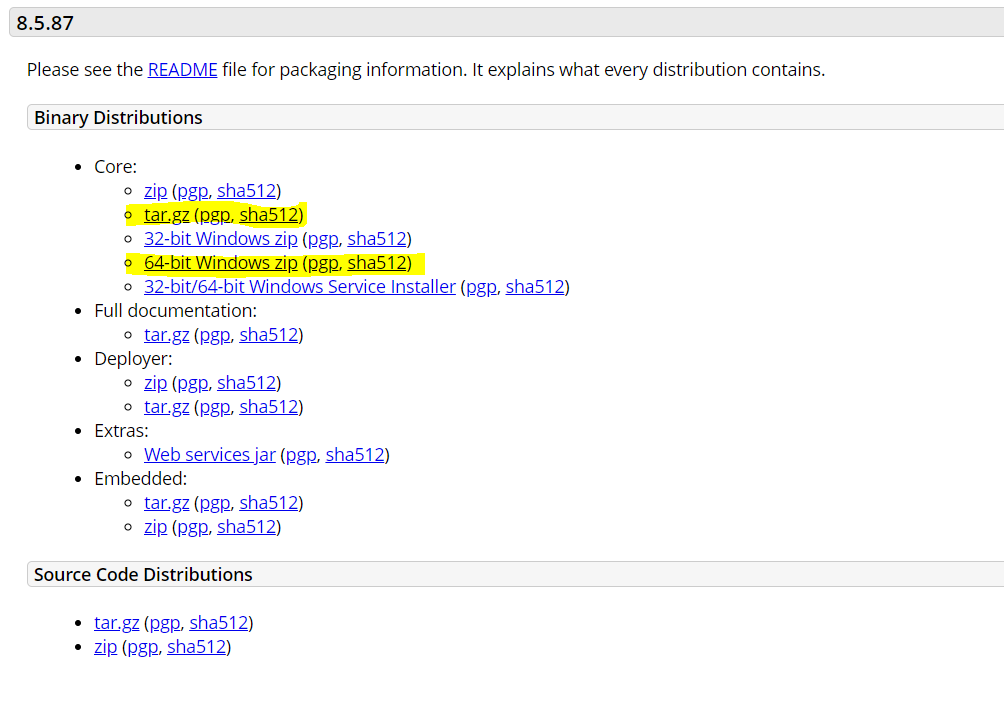The width and height of the screenshot is (1004, 707).
Task: Open sha512 for Full documentation tar.gz
Action: click(269, 335)
